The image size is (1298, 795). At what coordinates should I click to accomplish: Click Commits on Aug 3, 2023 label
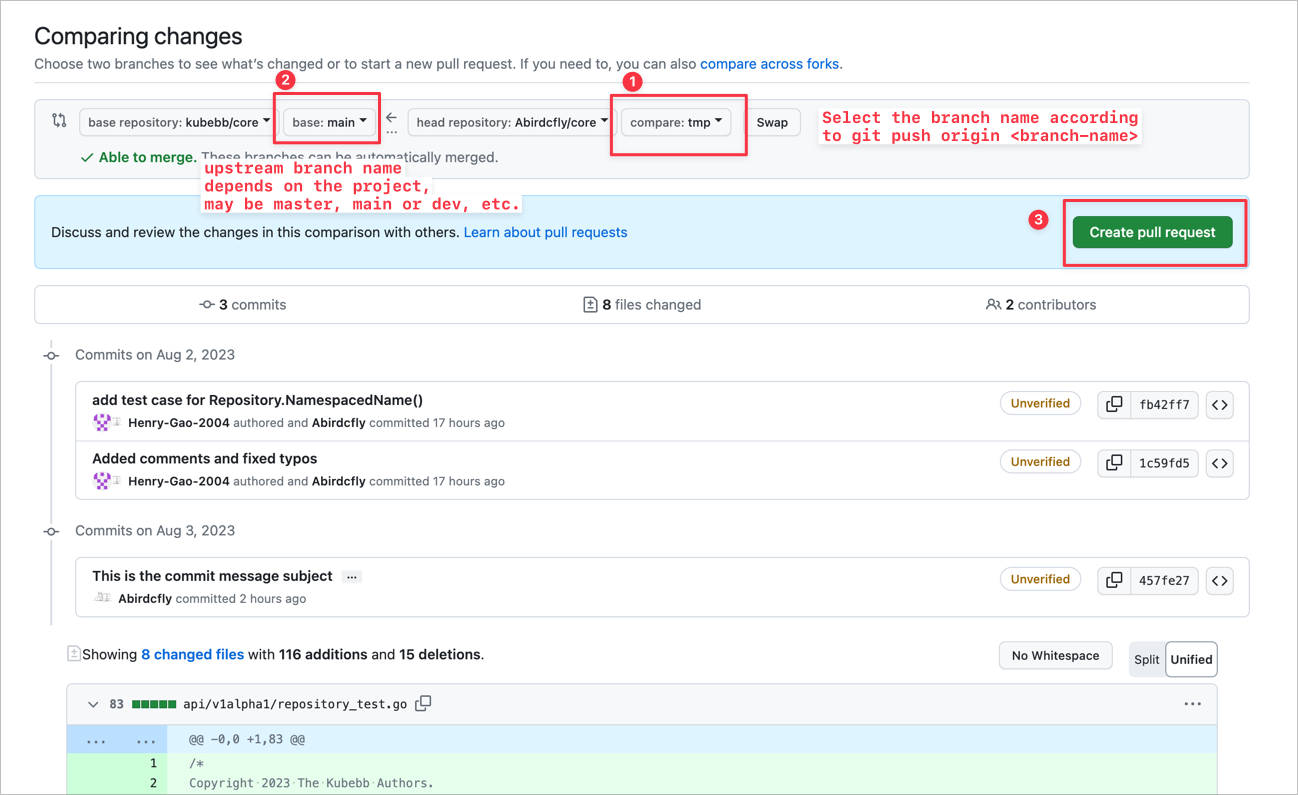tap(155, 531)
